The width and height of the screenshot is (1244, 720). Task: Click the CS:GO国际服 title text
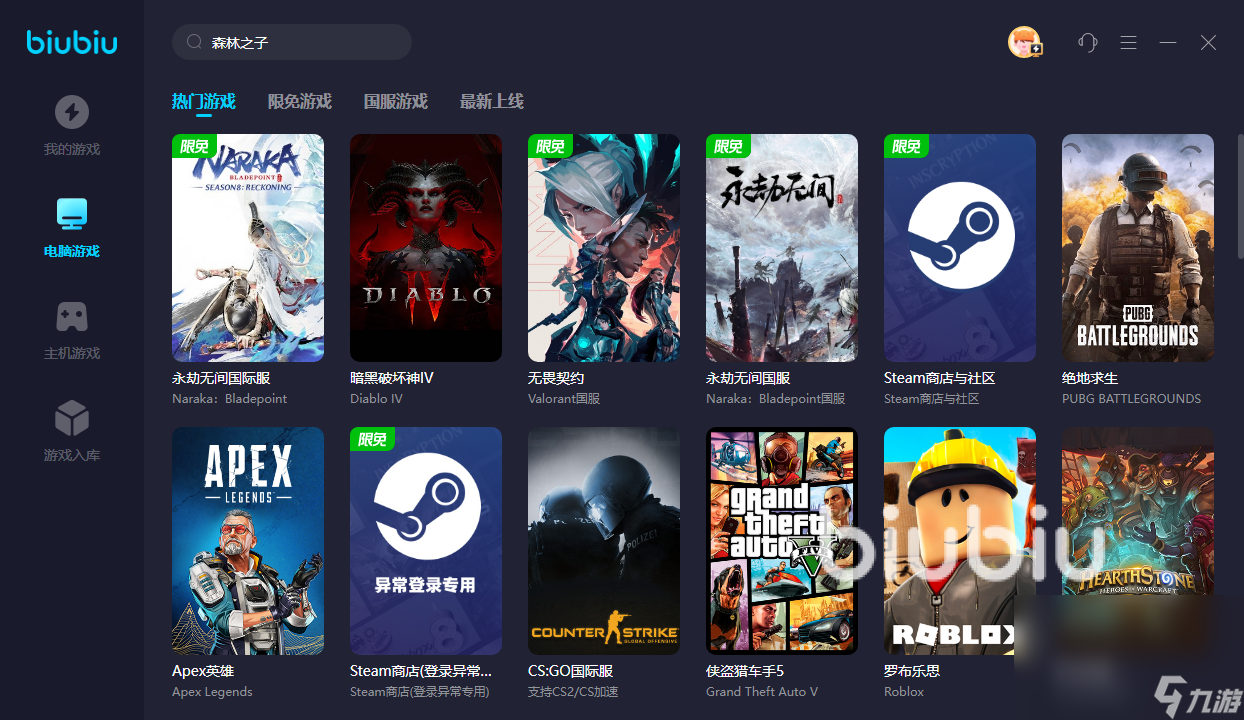click(x=571, y=671)
